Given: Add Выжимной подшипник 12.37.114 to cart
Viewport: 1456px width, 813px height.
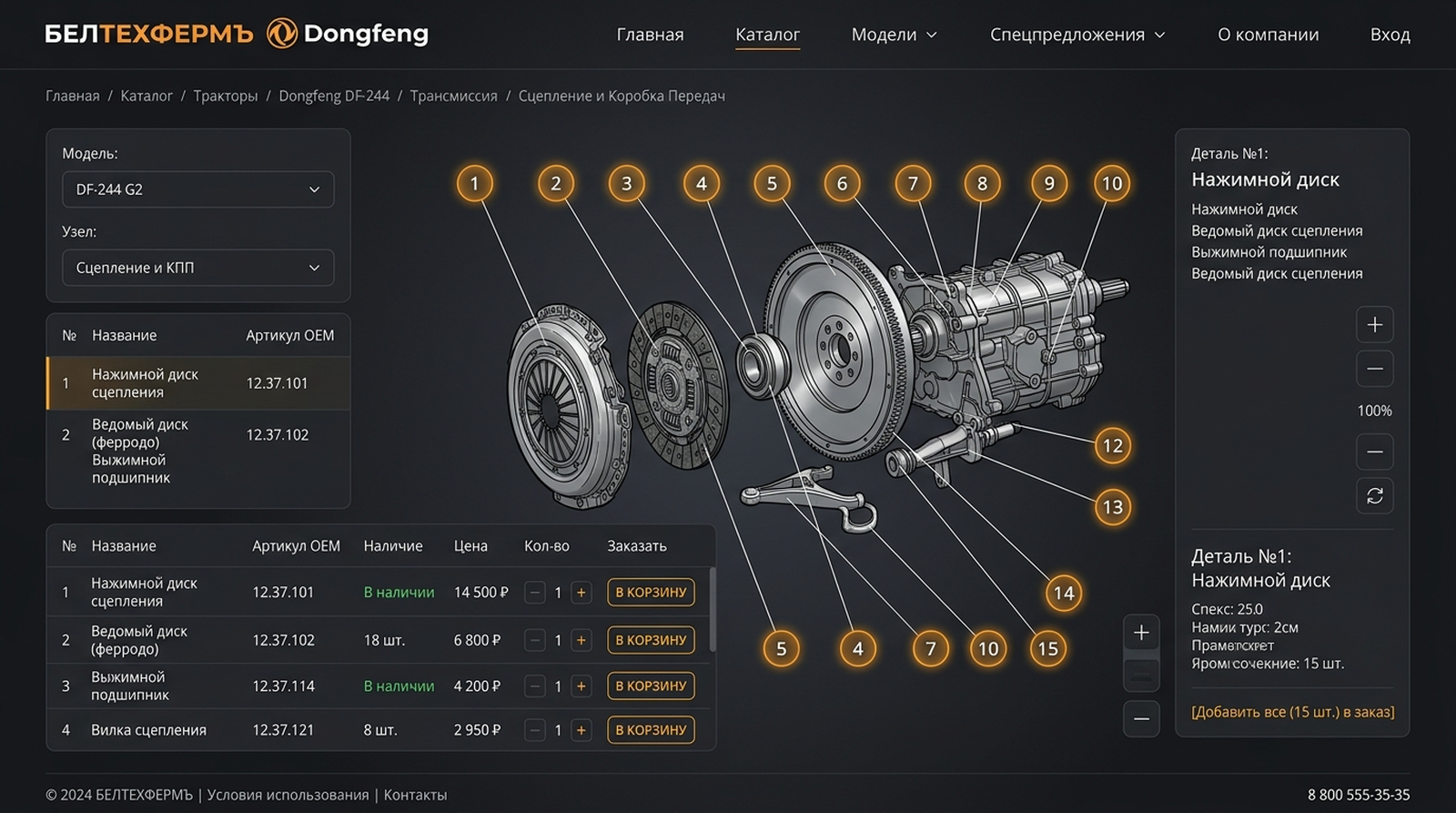Looking at the screenshot, I should [x=651, y=686].
